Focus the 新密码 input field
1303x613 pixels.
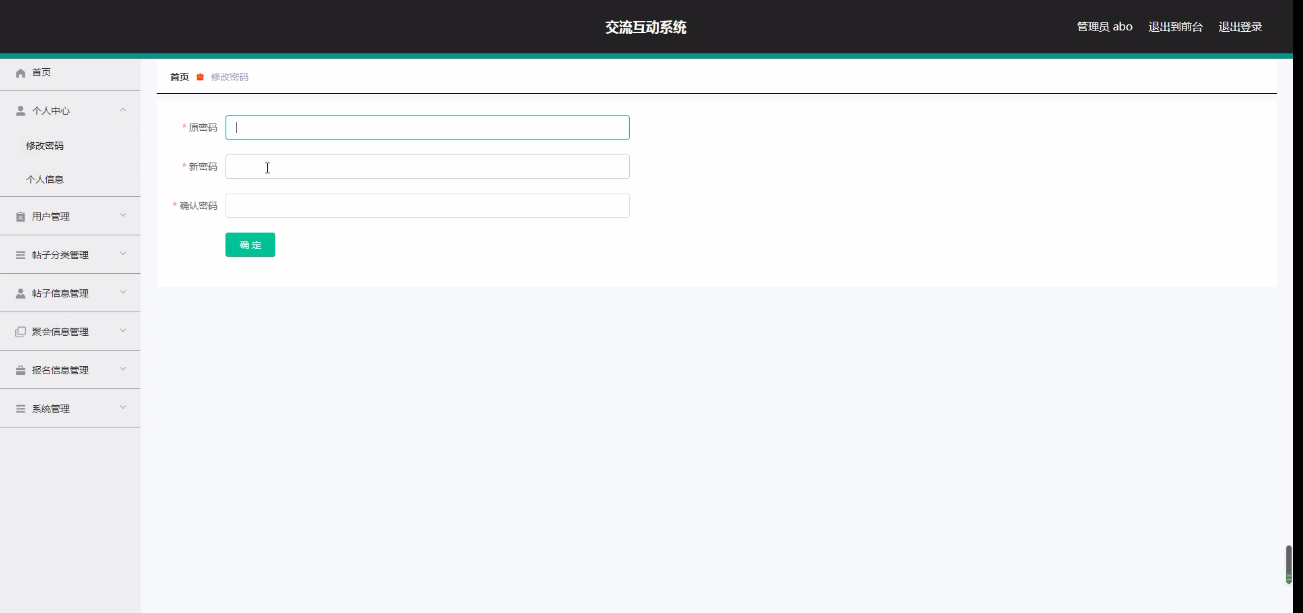(427, 167)
